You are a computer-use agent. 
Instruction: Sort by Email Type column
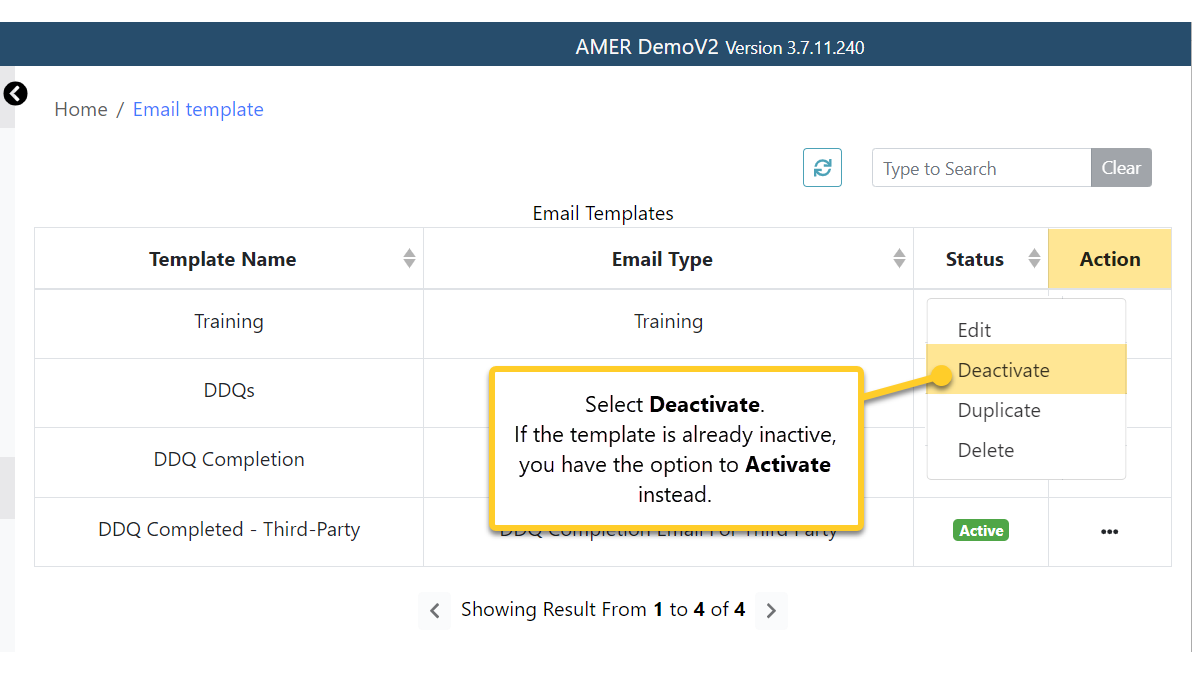coord(899,259)
